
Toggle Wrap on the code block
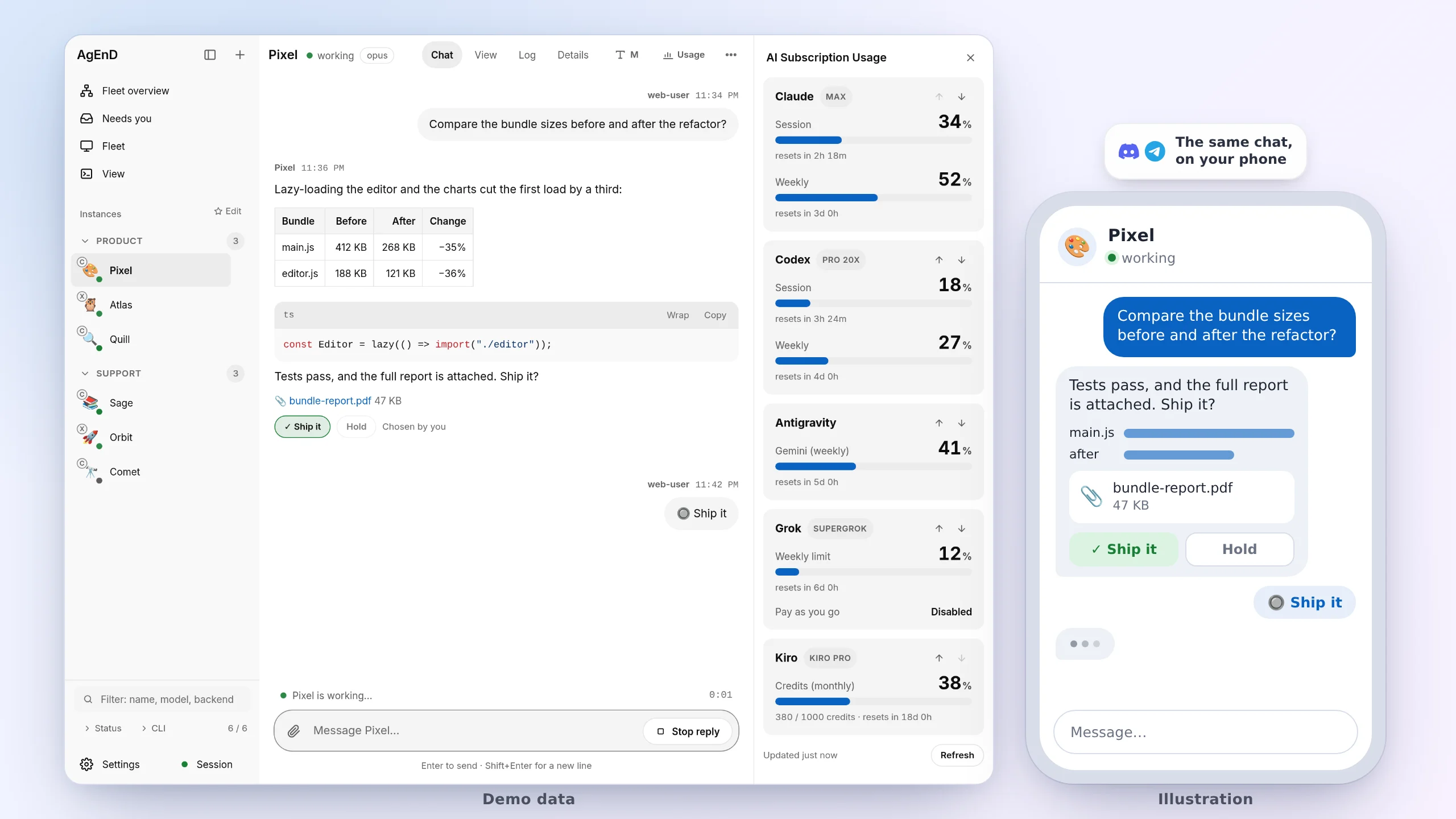click(x=677, y=315)
